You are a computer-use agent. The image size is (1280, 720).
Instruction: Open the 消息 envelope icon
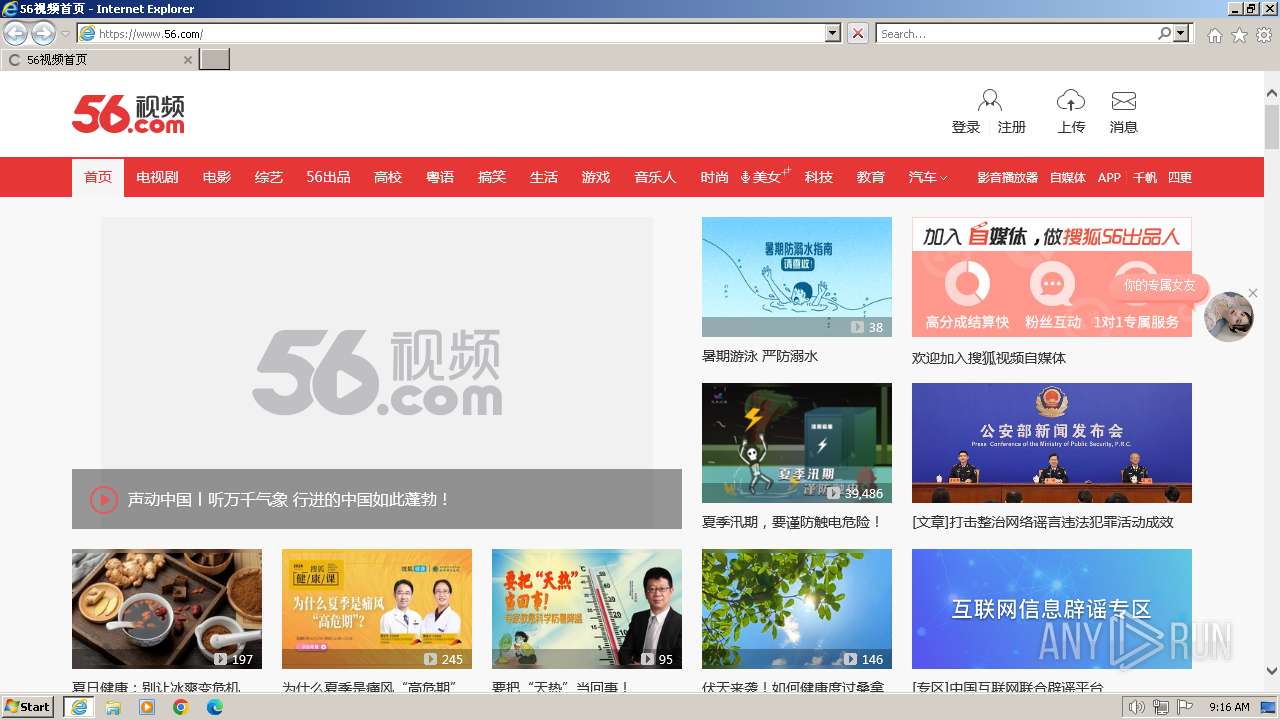click(x=1124, y=101)
